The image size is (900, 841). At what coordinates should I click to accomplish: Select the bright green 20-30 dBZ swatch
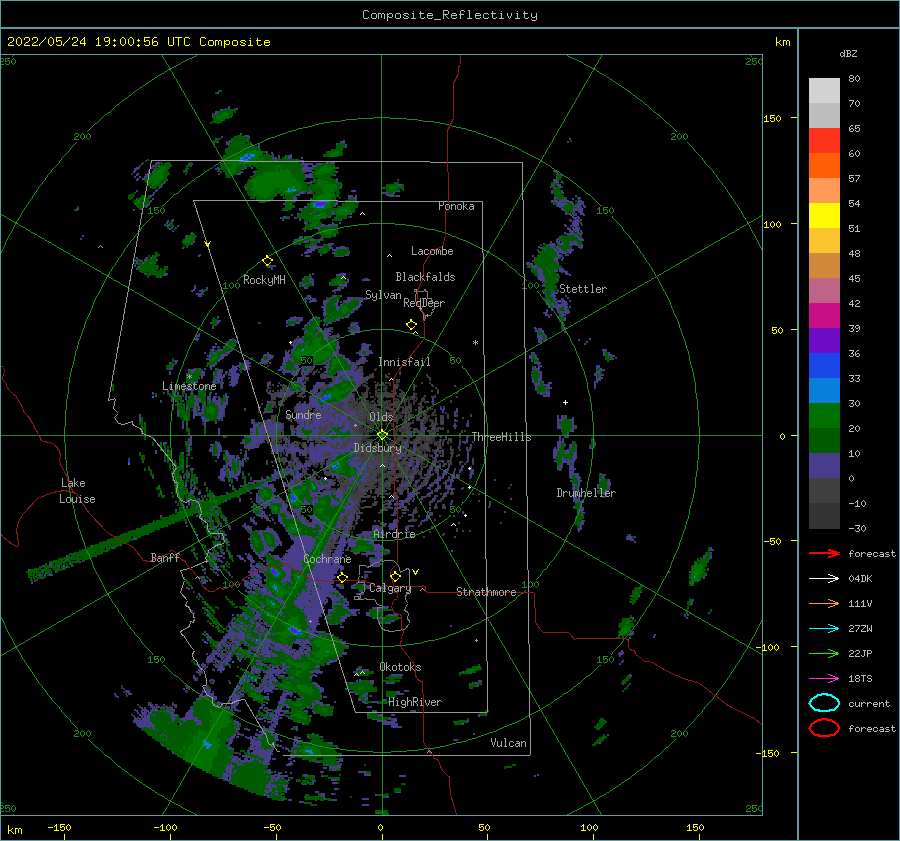[824, 416]
